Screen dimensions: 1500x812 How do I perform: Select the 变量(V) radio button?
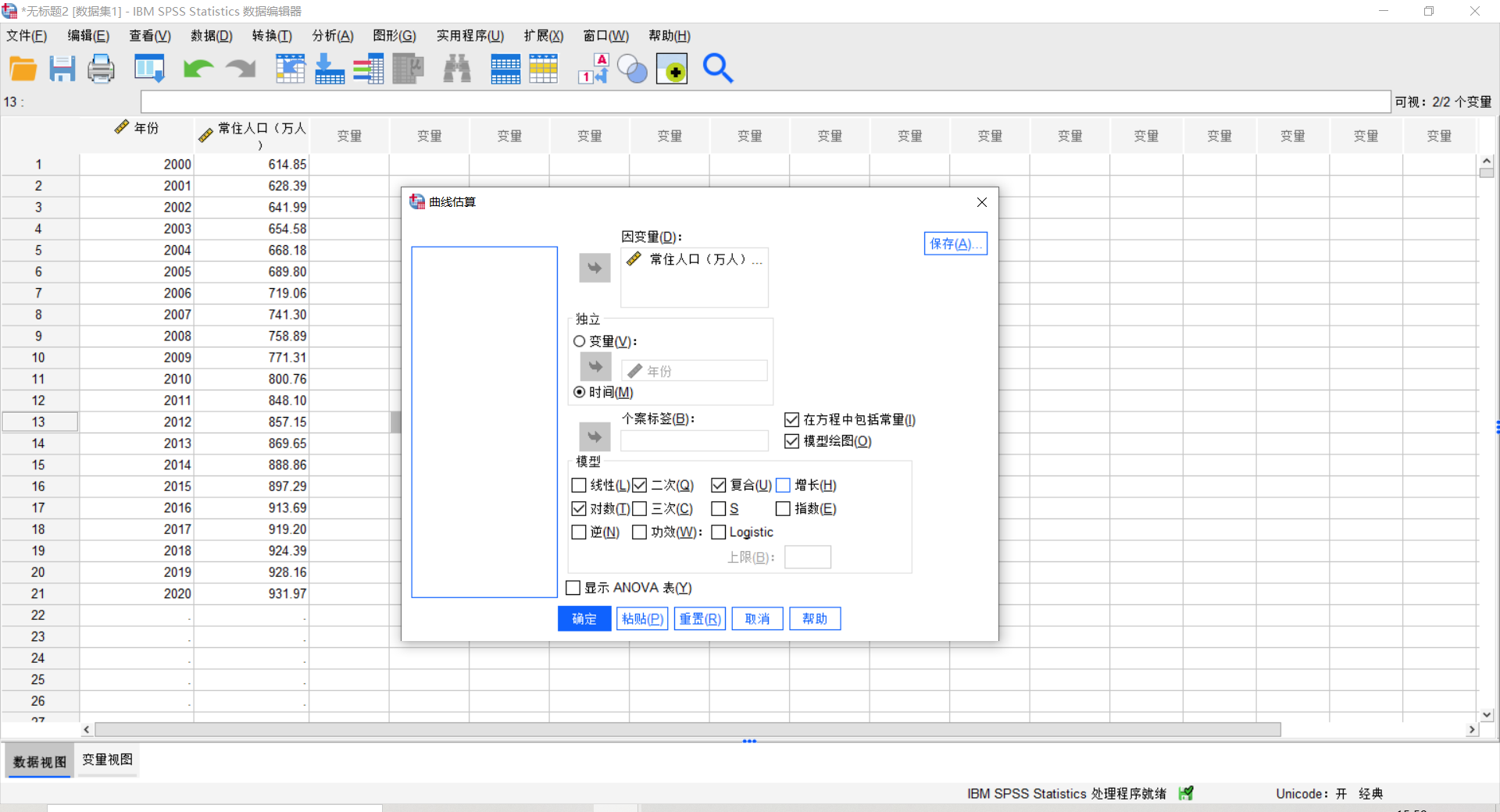pyautogui.click(x=580, y=341)
